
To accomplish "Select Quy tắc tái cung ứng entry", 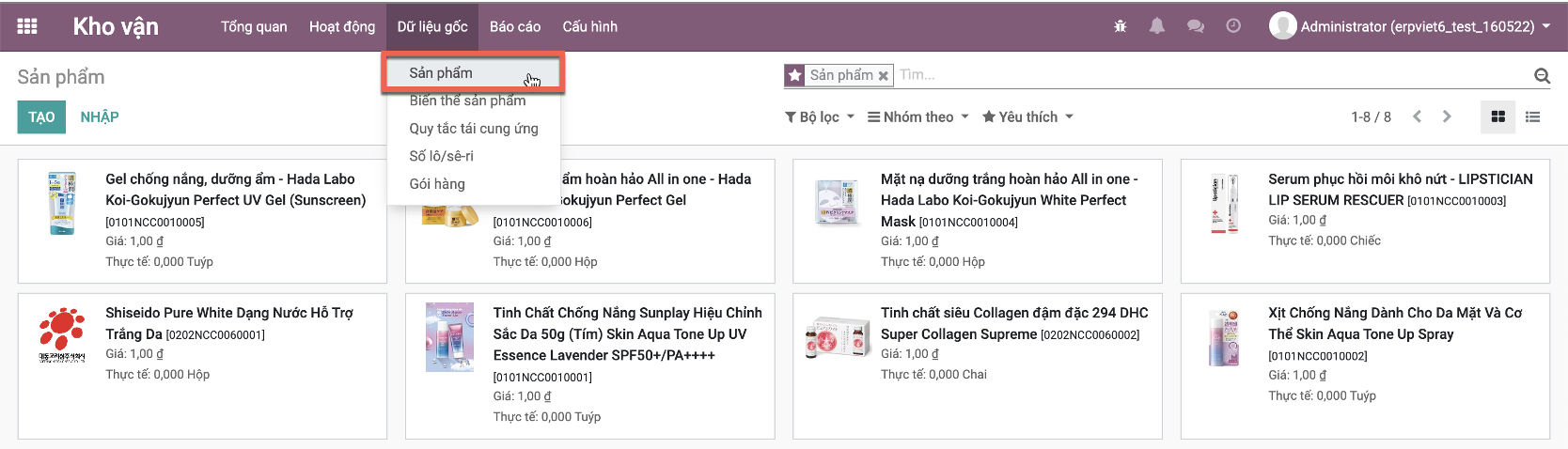I will (x=474, y=128).
